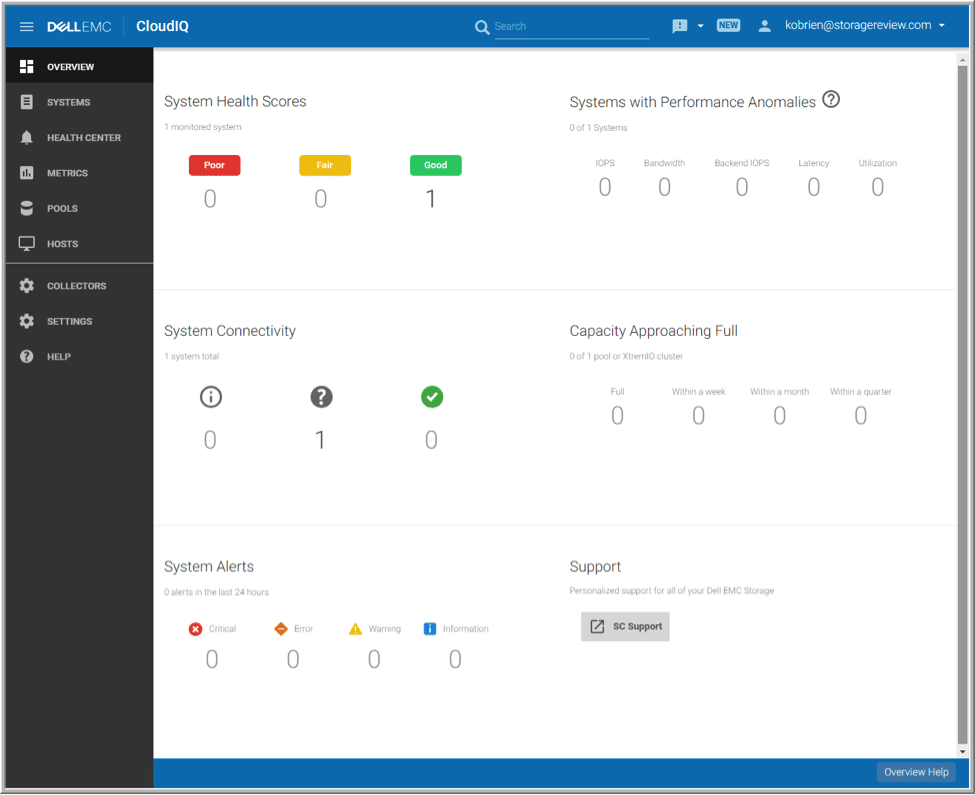Click the SC Support button
This screenshot has height=795, width=975.
pos(625,627)
